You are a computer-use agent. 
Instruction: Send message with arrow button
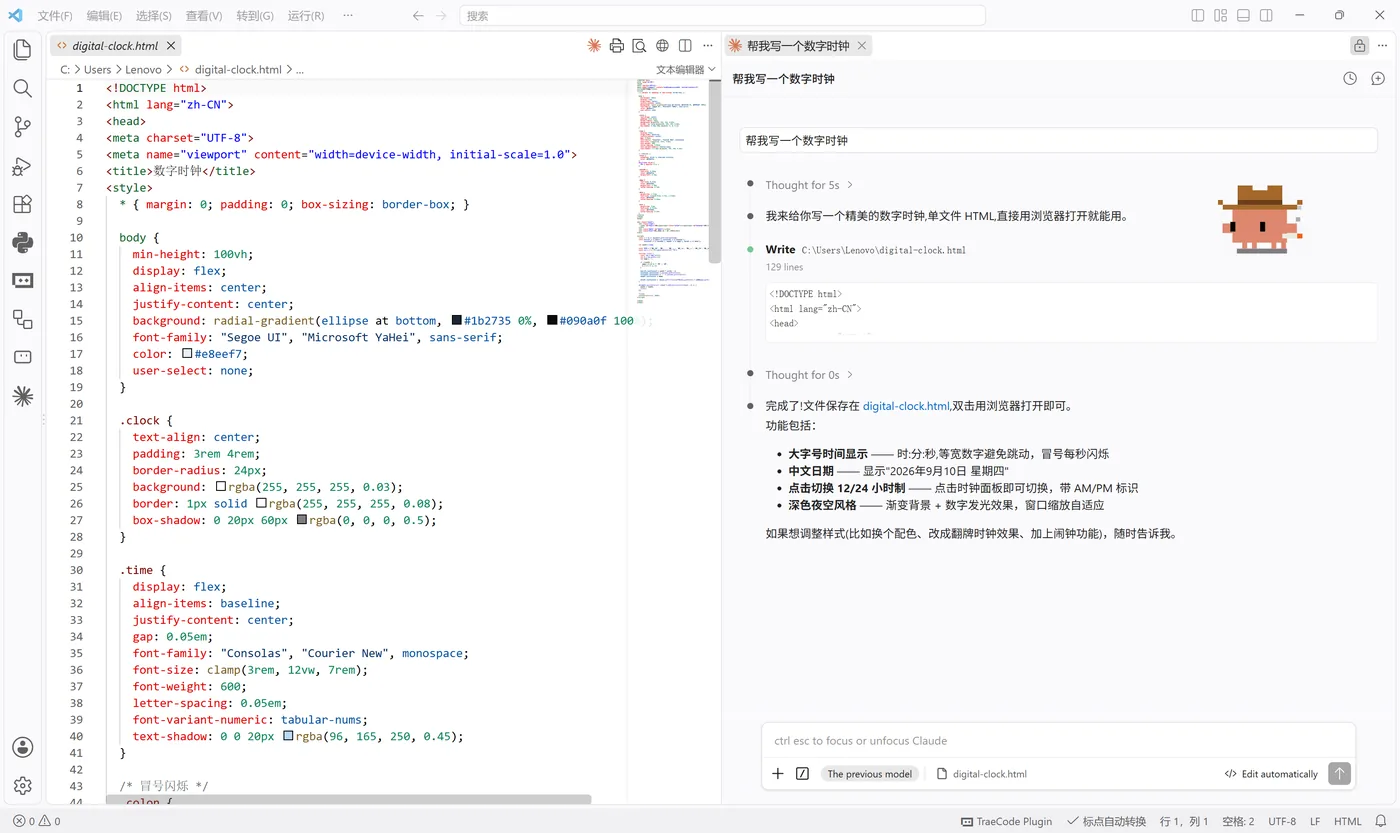pos(1339,773)
